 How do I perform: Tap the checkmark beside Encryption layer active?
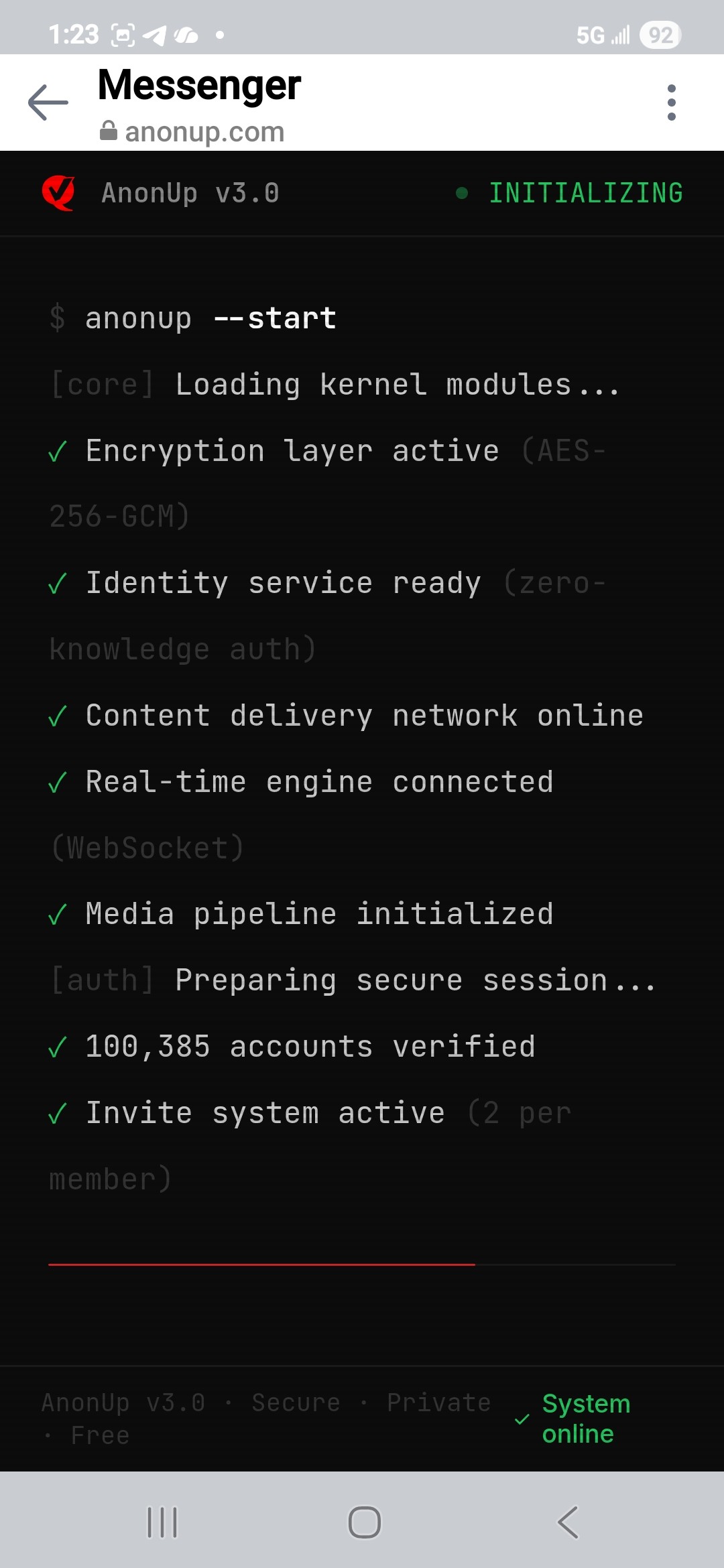coord(58,452)
